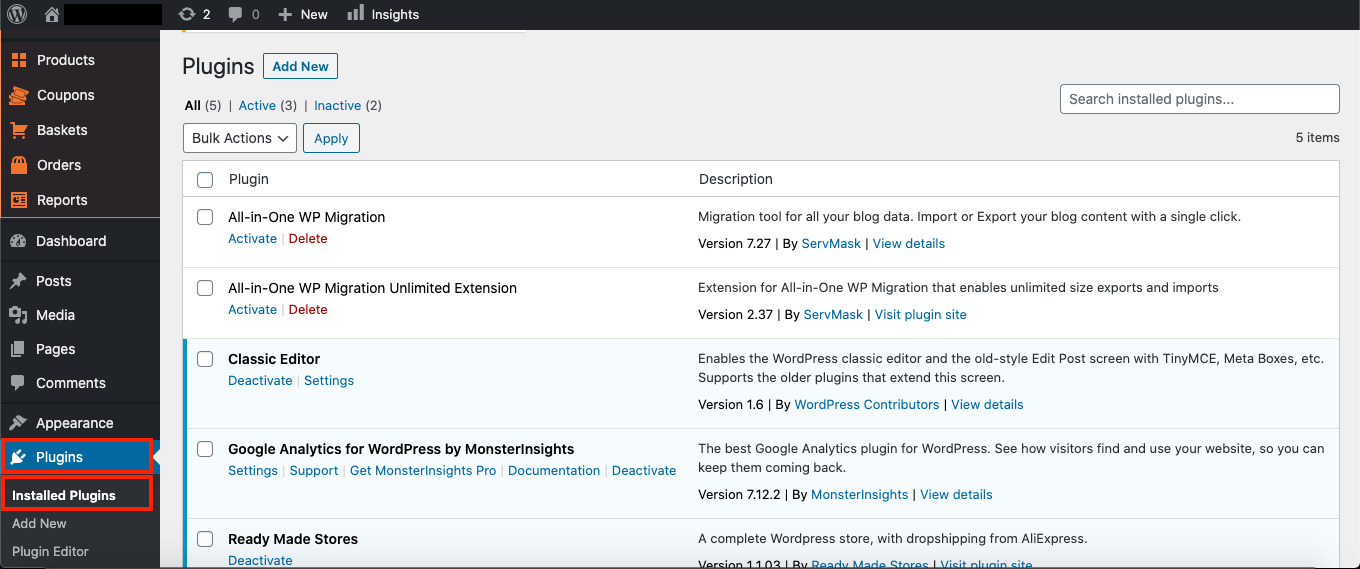Open the site home icon
The image size is (1360, 569).
pos(52,14)
